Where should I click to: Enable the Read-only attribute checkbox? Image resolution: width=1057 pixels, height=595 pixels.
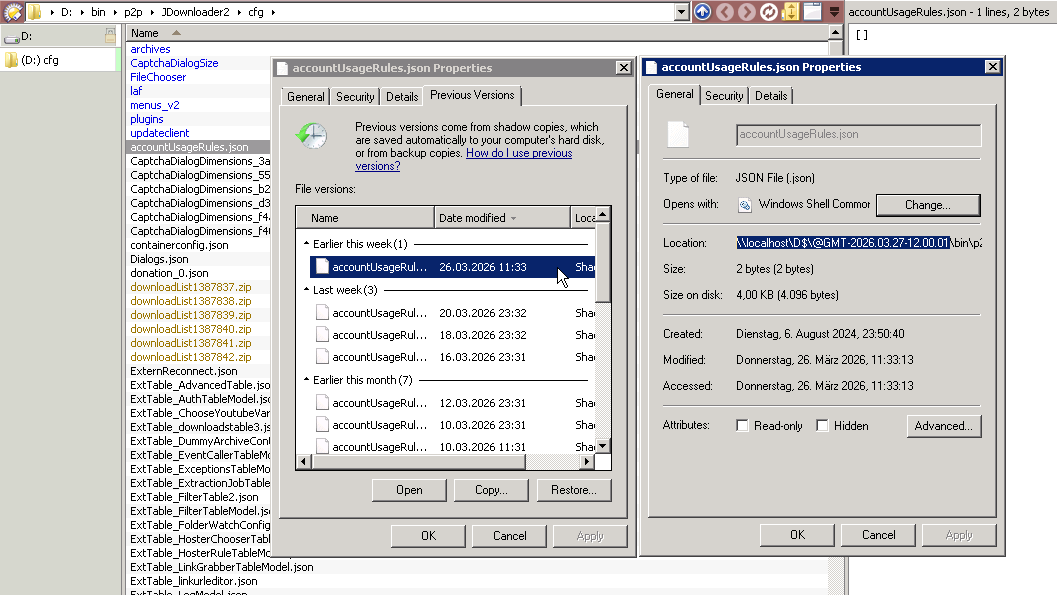tap(742, 426)
